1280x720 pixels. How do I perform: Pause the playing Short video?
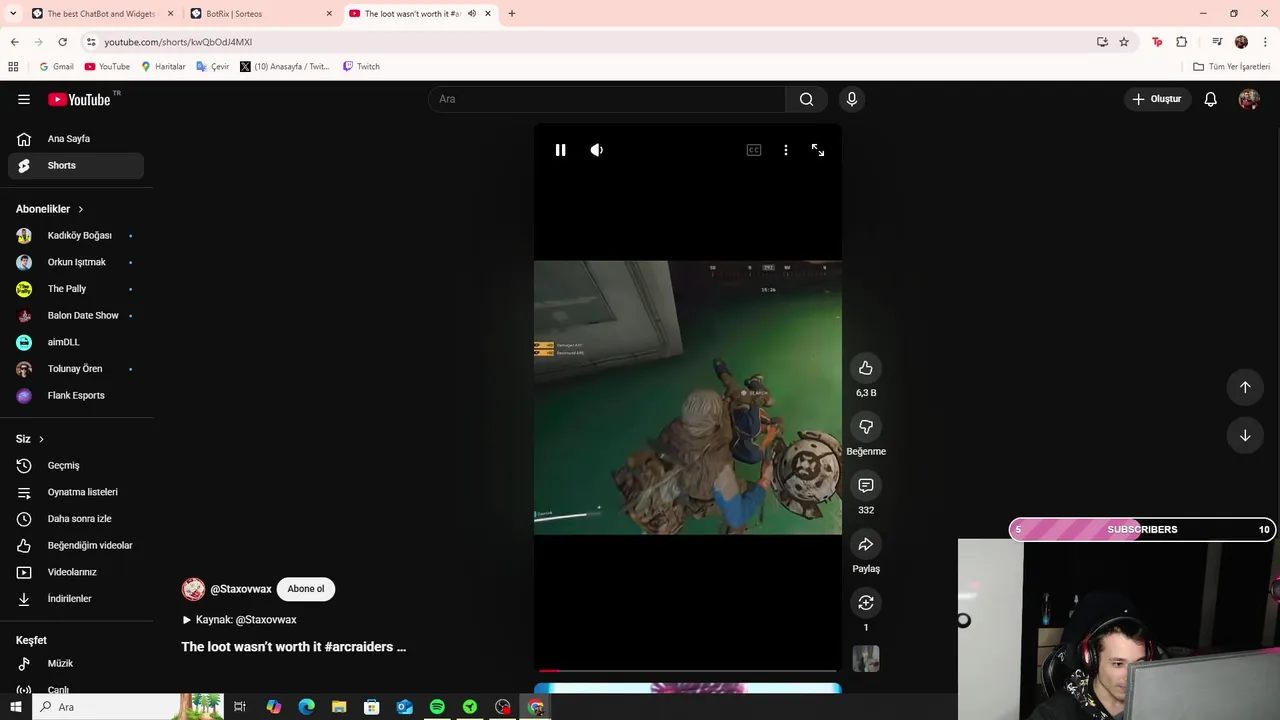(x=560, y=150)
